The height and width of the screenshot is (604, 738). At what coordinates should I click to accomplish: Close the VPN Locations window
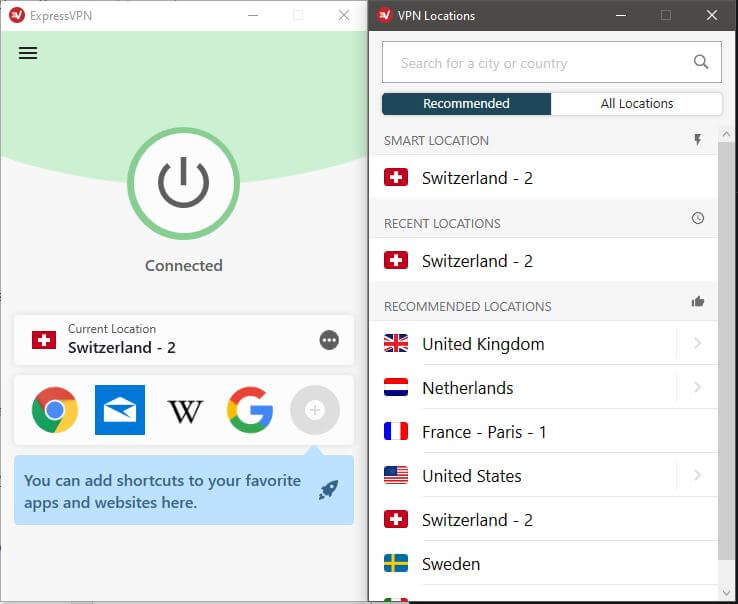tap(712, 15)
